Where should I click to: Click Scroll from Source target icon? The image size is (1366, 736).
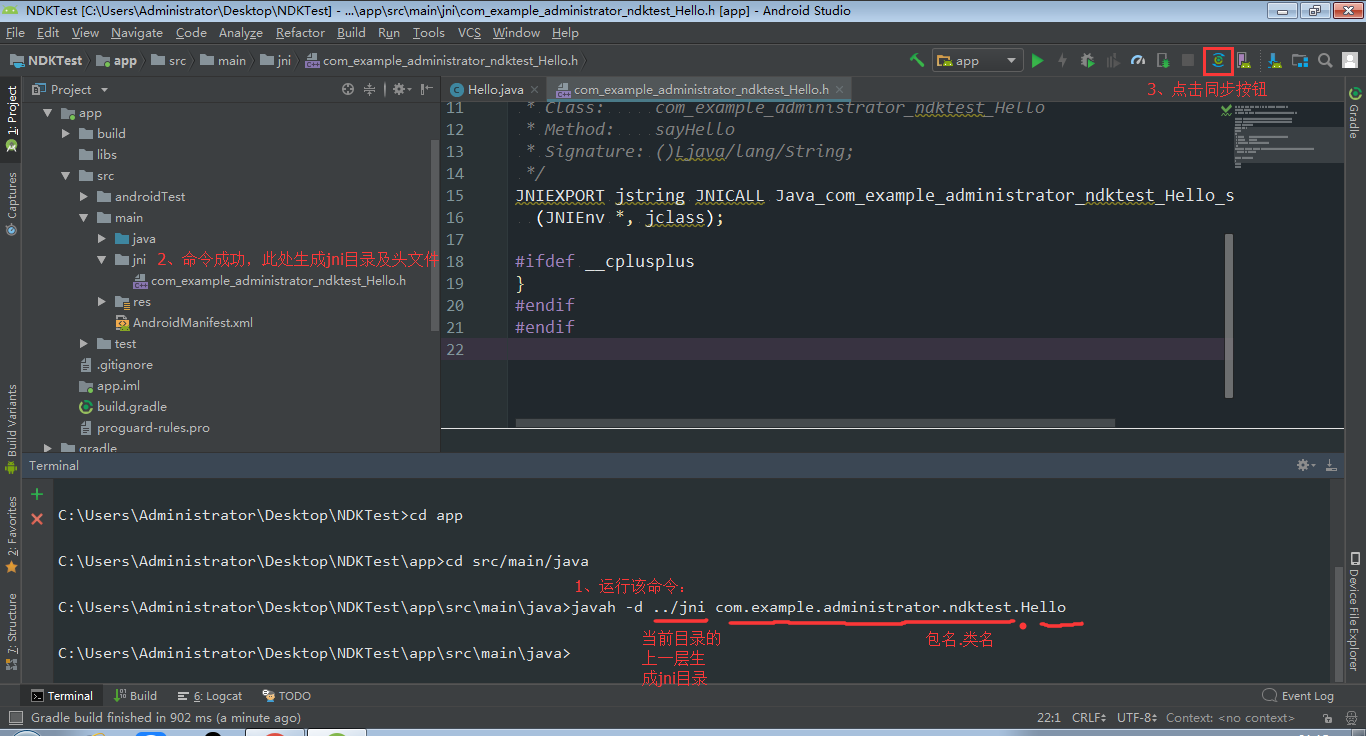(348, 89)
